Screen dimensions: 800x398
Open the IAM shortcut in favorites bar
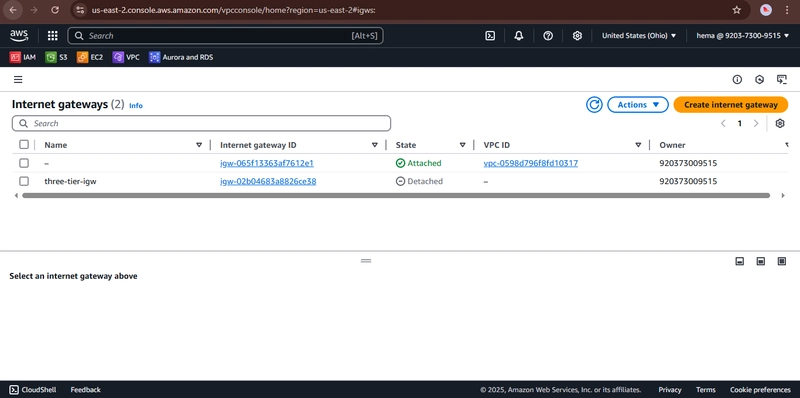(x=23, y=57)
